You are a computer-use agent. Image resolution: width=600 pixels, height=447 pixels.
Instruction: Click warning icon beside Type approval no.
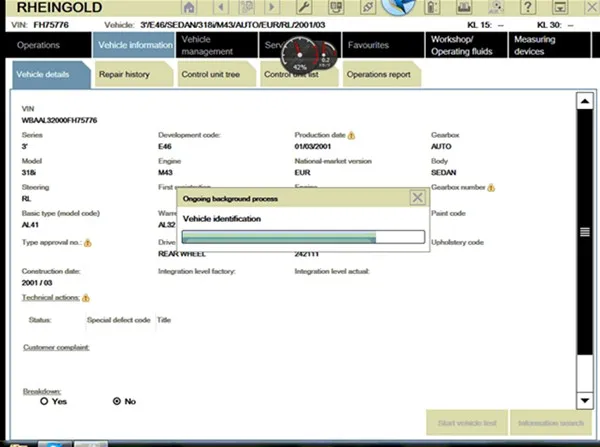88,243
